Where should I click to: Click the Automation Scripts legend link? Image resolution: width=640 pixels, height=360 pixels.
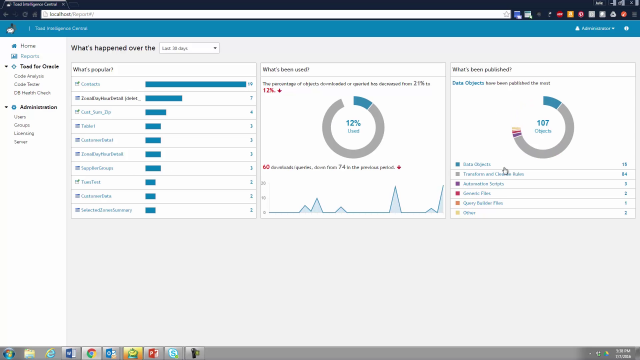(x=483, y=184)
